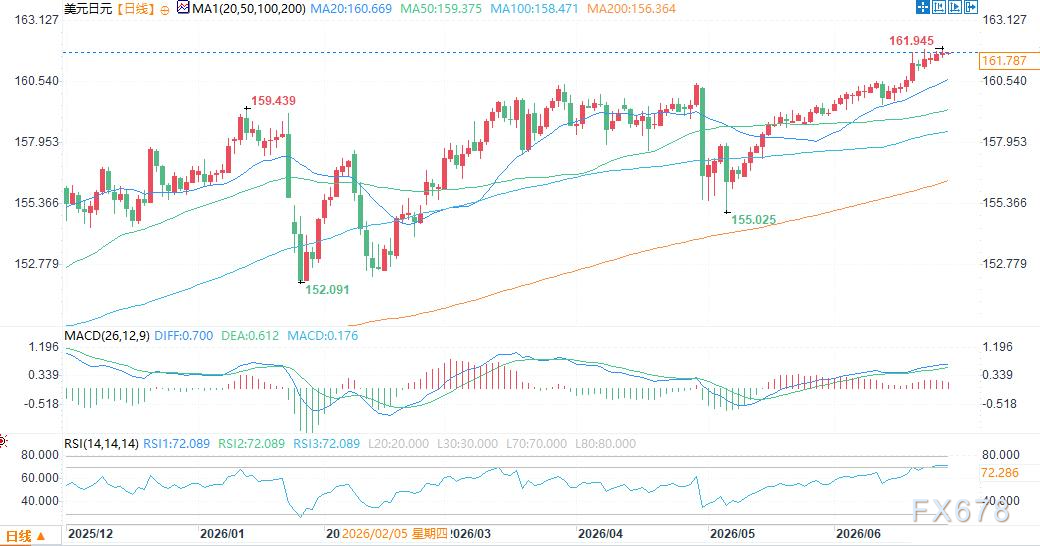Click the RSI1:72.089 value
The image size is (1040, 546).
pos(176,443)
